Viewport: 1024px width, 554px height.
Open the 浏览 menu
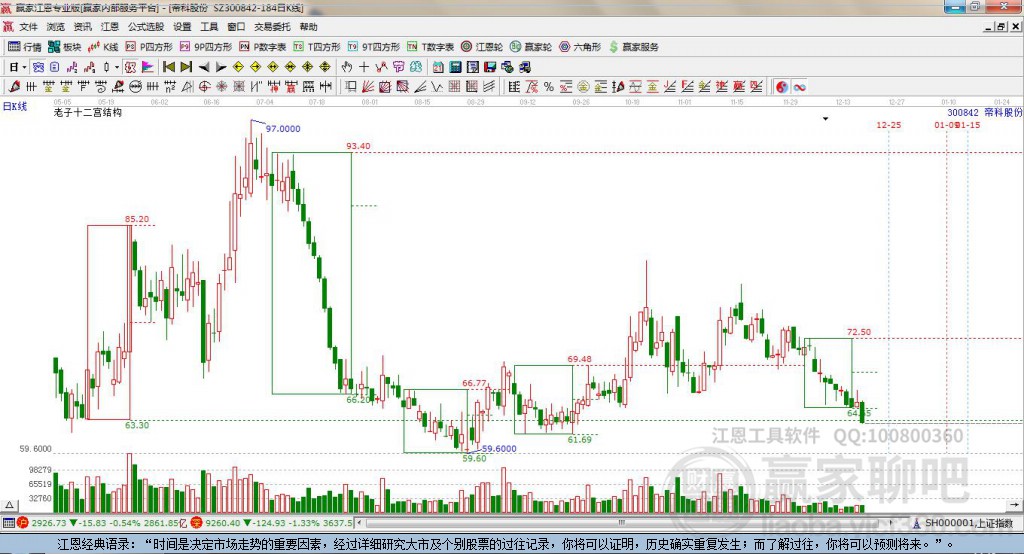[56, 27]
